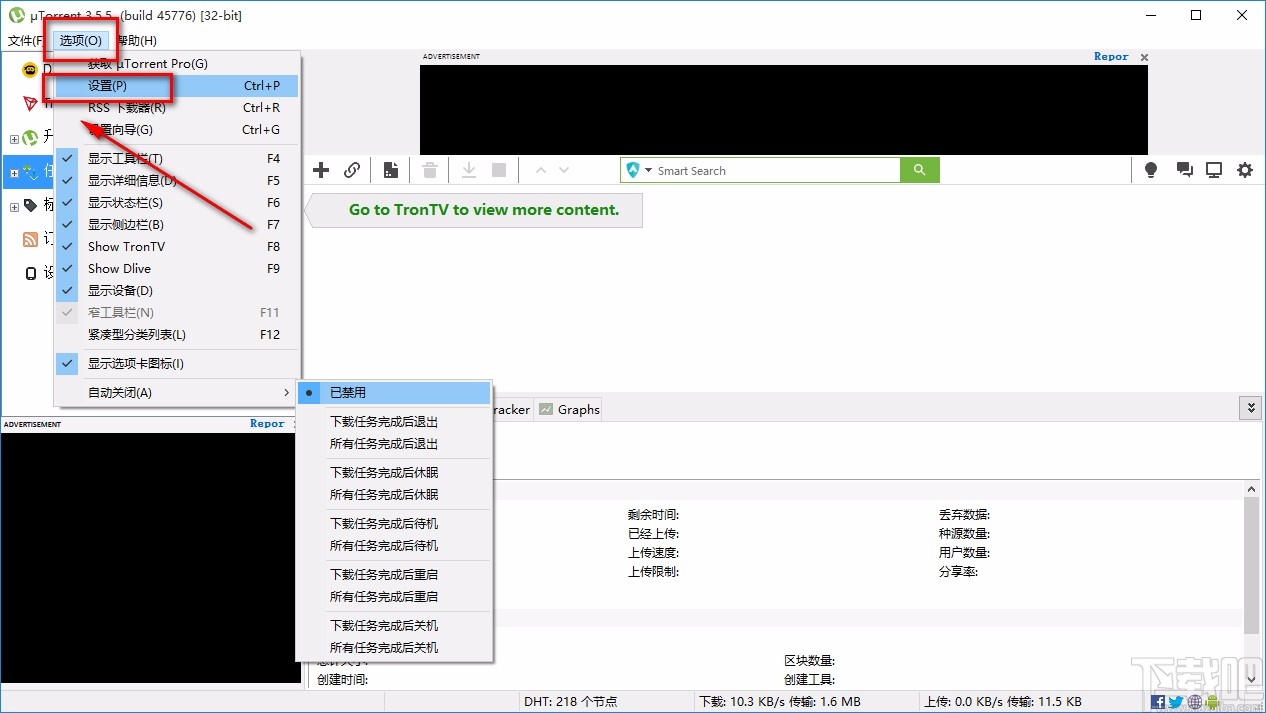Open the chat bubbles icon
1266x713 pixels.
tap(1185, 170)
